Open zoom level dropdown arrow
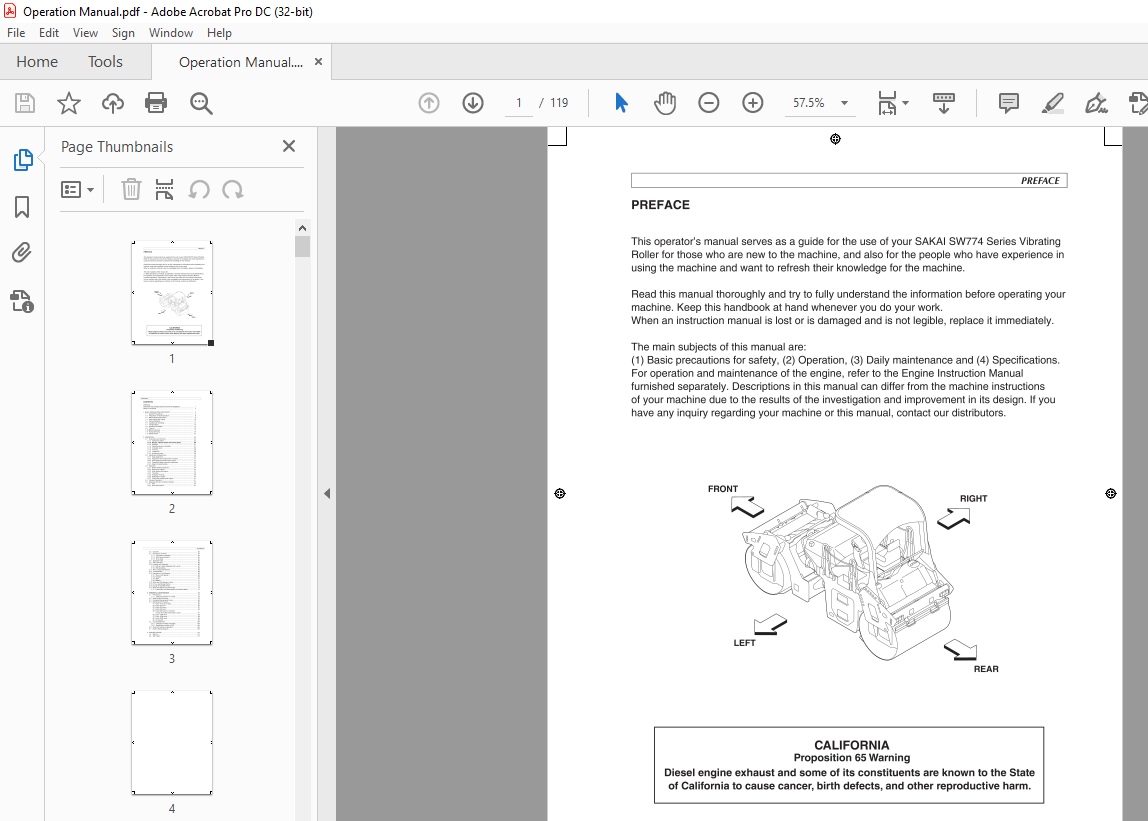The height and width of the screenshot is (821, 1148). (x=844, y=103)
